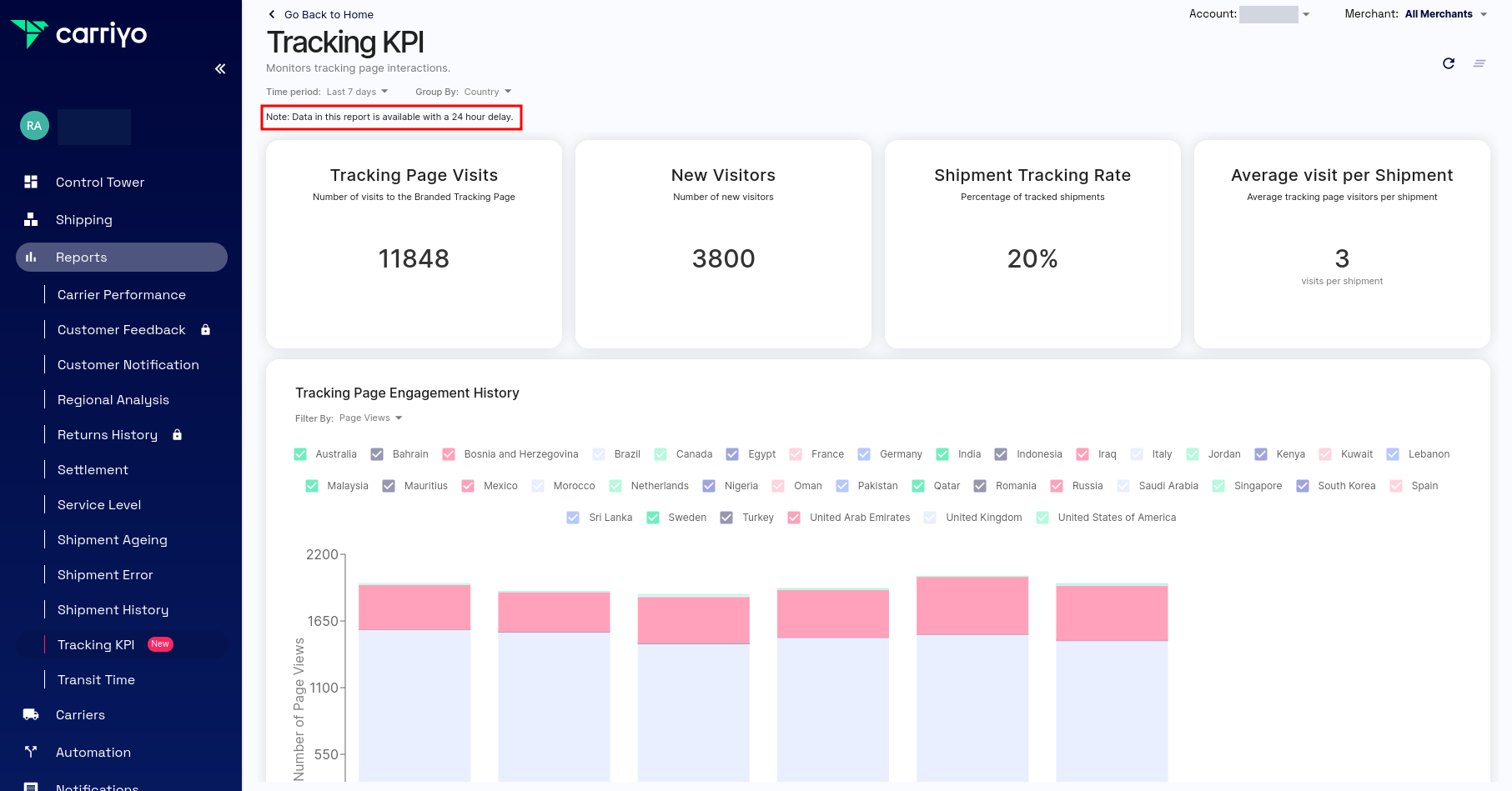Viewport: 1512px width, 791px height.
Task: Open Shipment Ageing report
Action: [x=113, y=539]
